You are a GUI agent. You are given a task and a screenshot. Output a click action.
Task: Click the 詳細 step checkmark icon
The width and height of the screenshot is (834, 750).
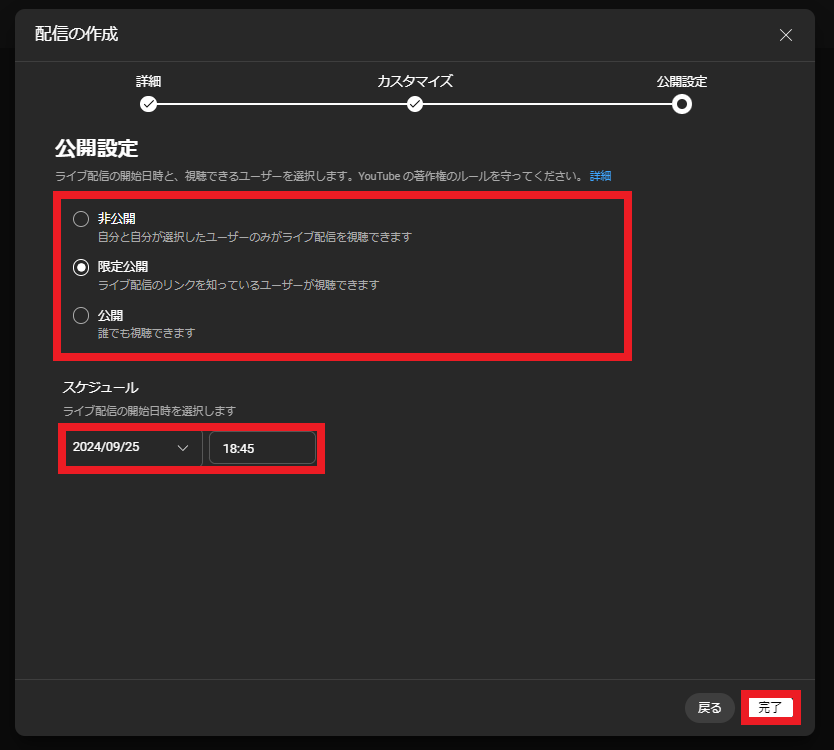(148, 104)
